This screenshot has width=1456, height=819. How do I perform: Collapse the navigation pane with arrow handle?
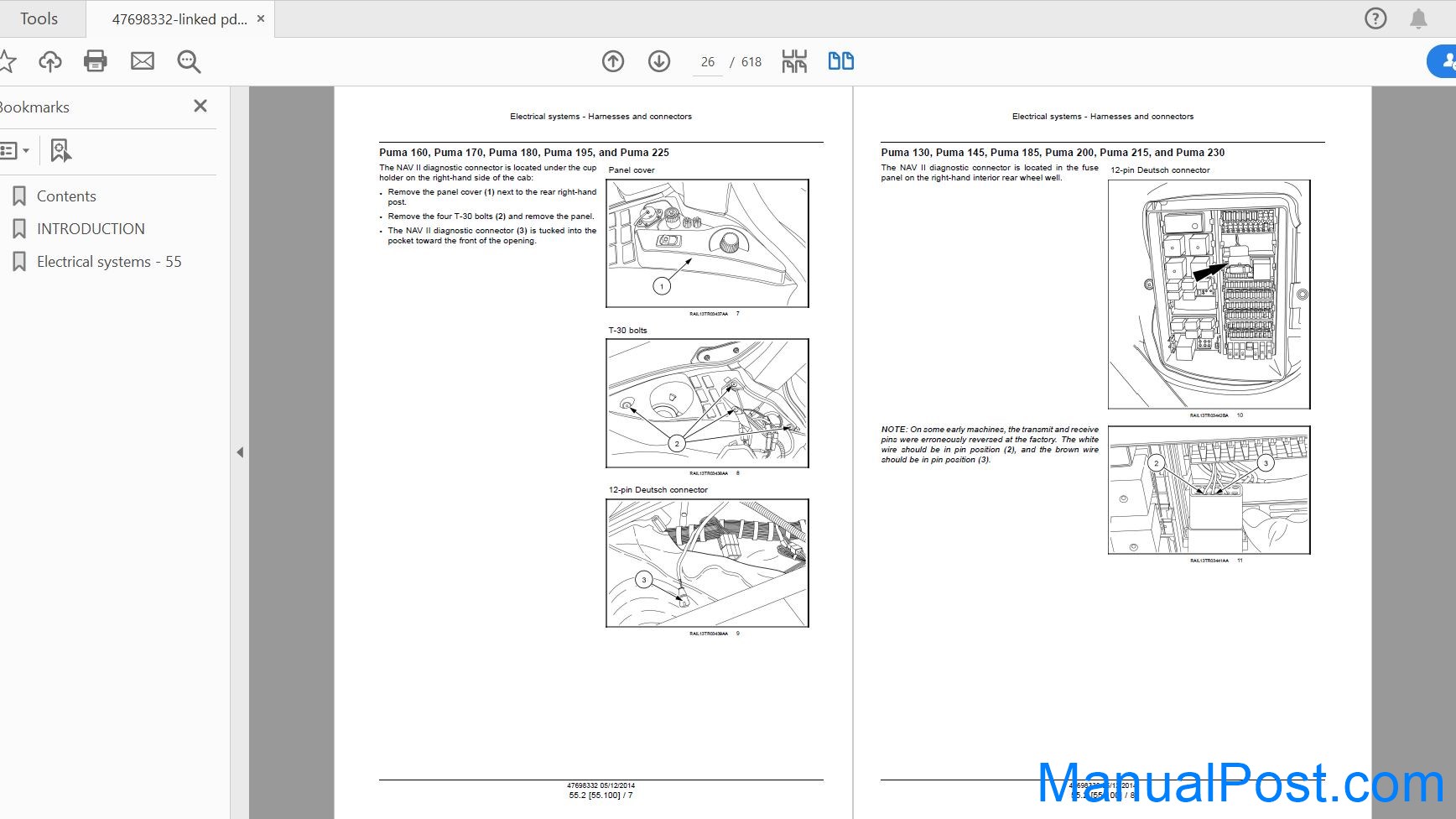pyautogui.click(x=240, y=452)
